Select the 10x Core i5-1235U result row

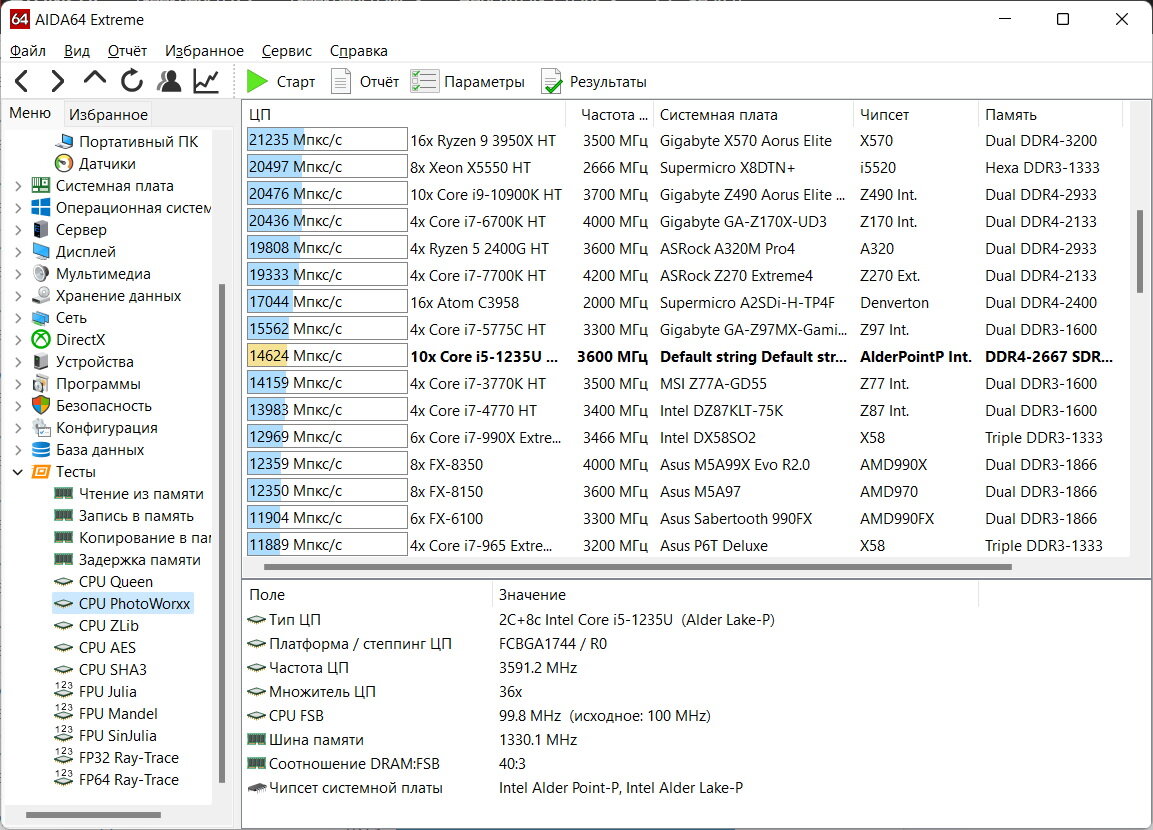point(684,357)
